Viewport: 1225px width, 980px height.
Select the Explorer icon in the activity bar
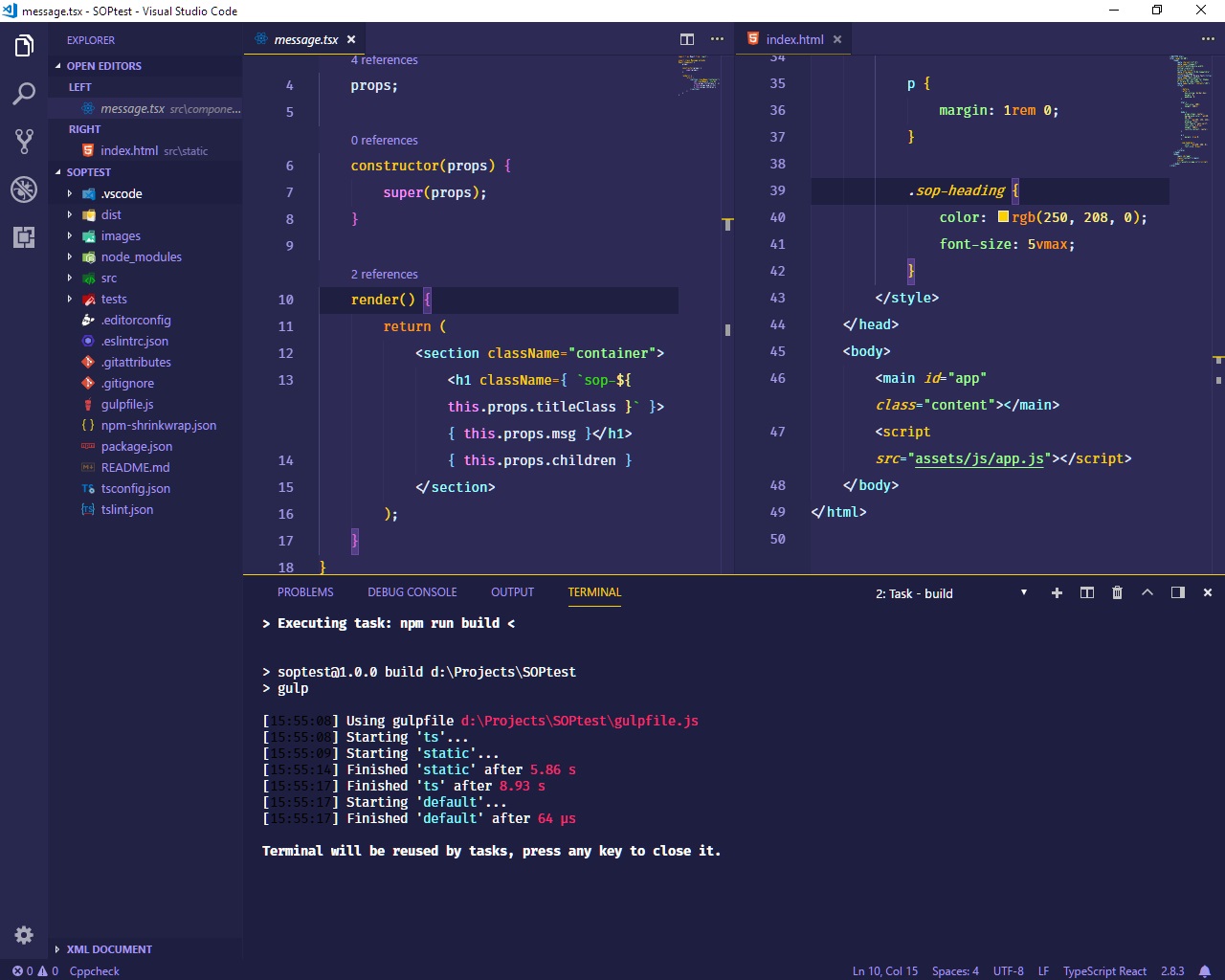[x=24, y=45]
